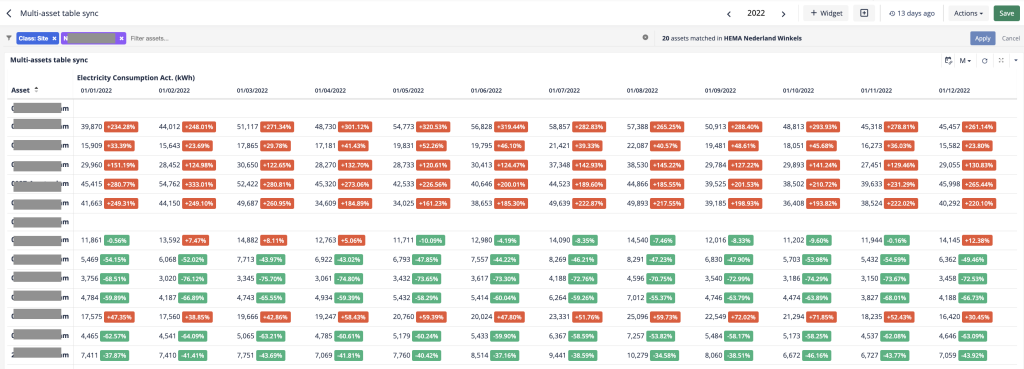Click the -46.16% badge
Viewport: 1024px width, 369px height.
pyautogui.click(x=822, y=355)
